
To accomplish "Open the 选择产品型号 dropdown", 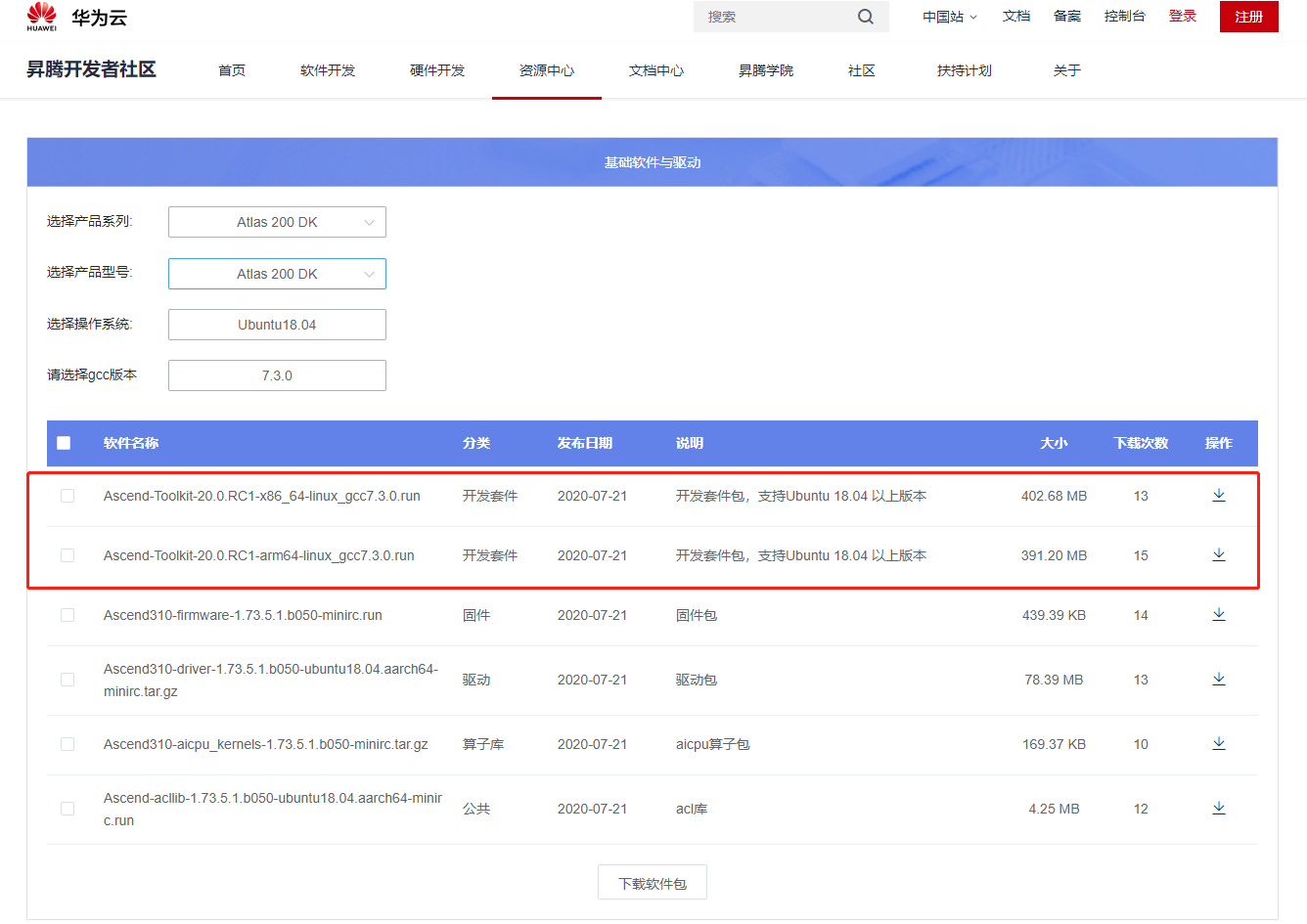I will pos(277,274).
